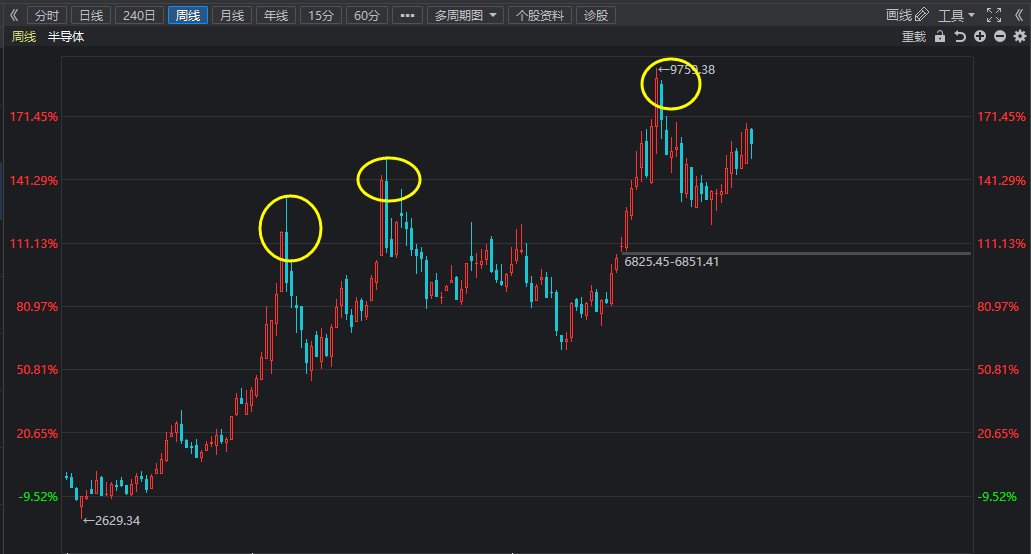Show more periods via the ellipsis button

pos(407,15)
